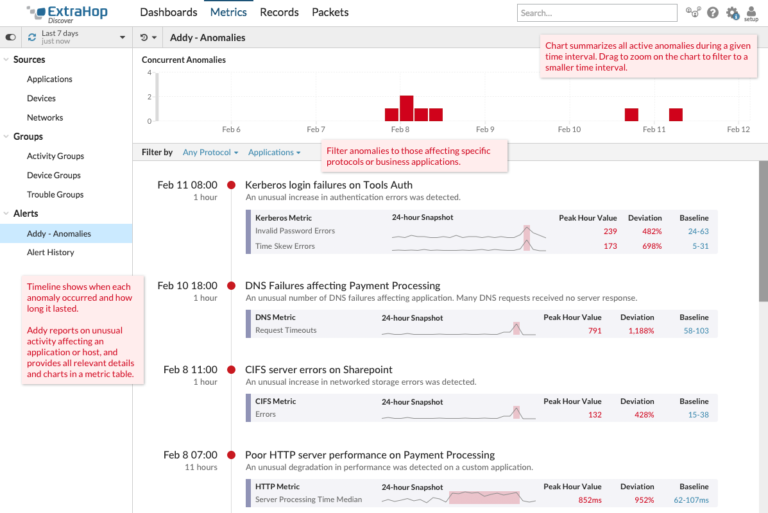768x513 pixels.
Task: Click the baseline value 24-63
Action: [x=698, y=231]
